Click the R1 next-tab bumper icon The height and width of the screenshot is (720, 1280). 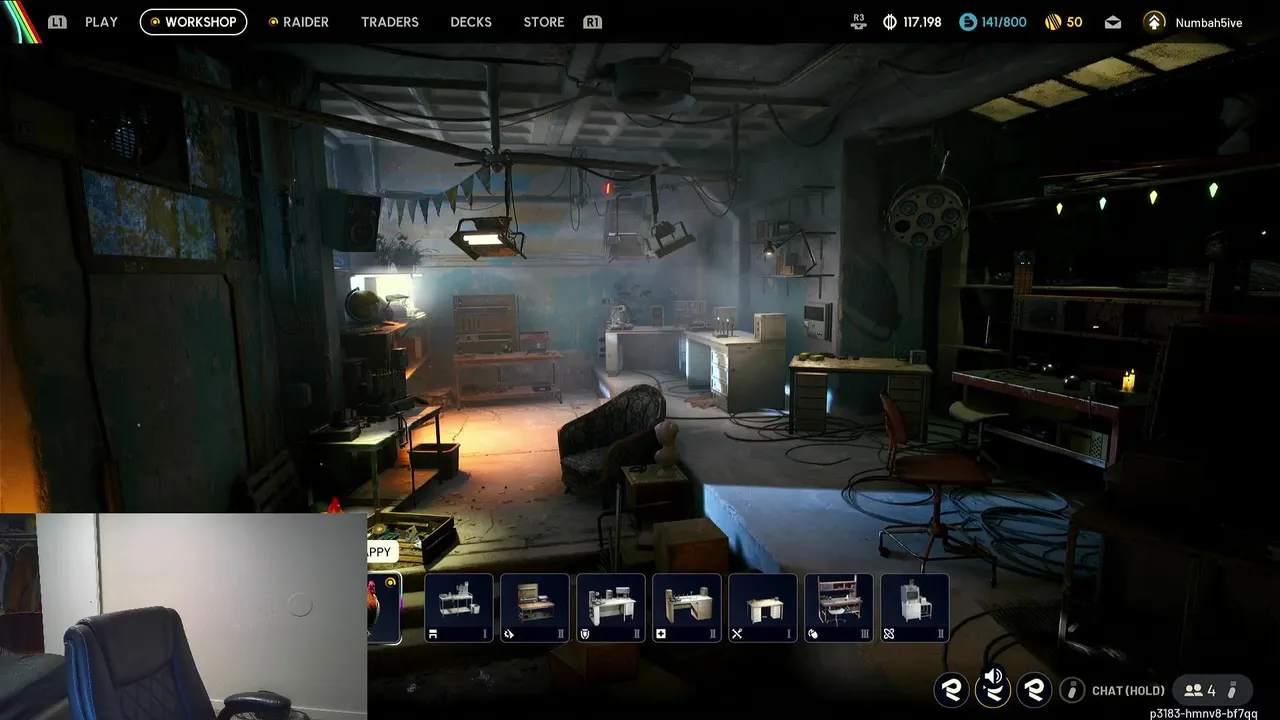(x=593, y=22)
